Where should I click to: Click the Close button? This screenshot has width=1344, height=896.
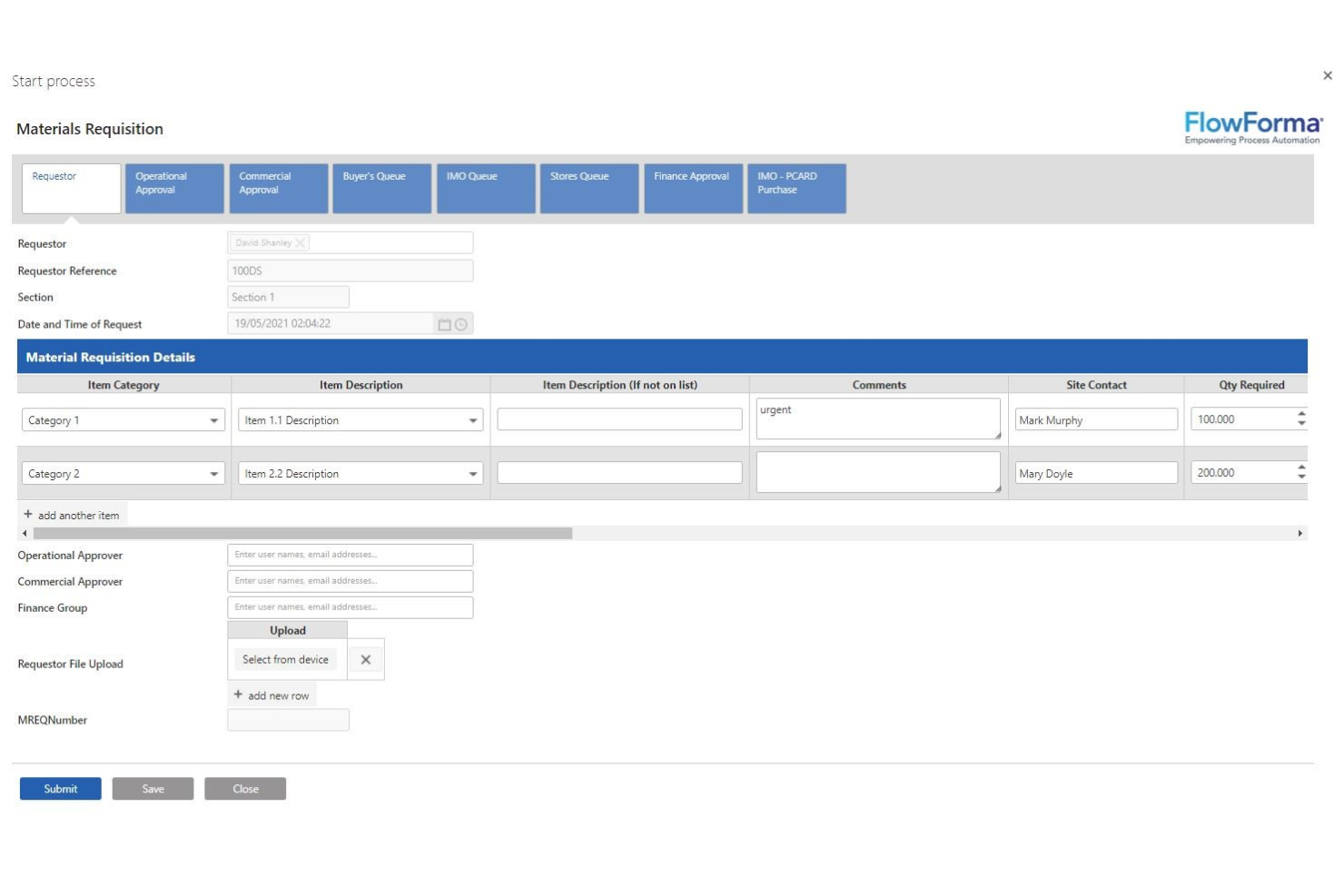coord(245,789)
